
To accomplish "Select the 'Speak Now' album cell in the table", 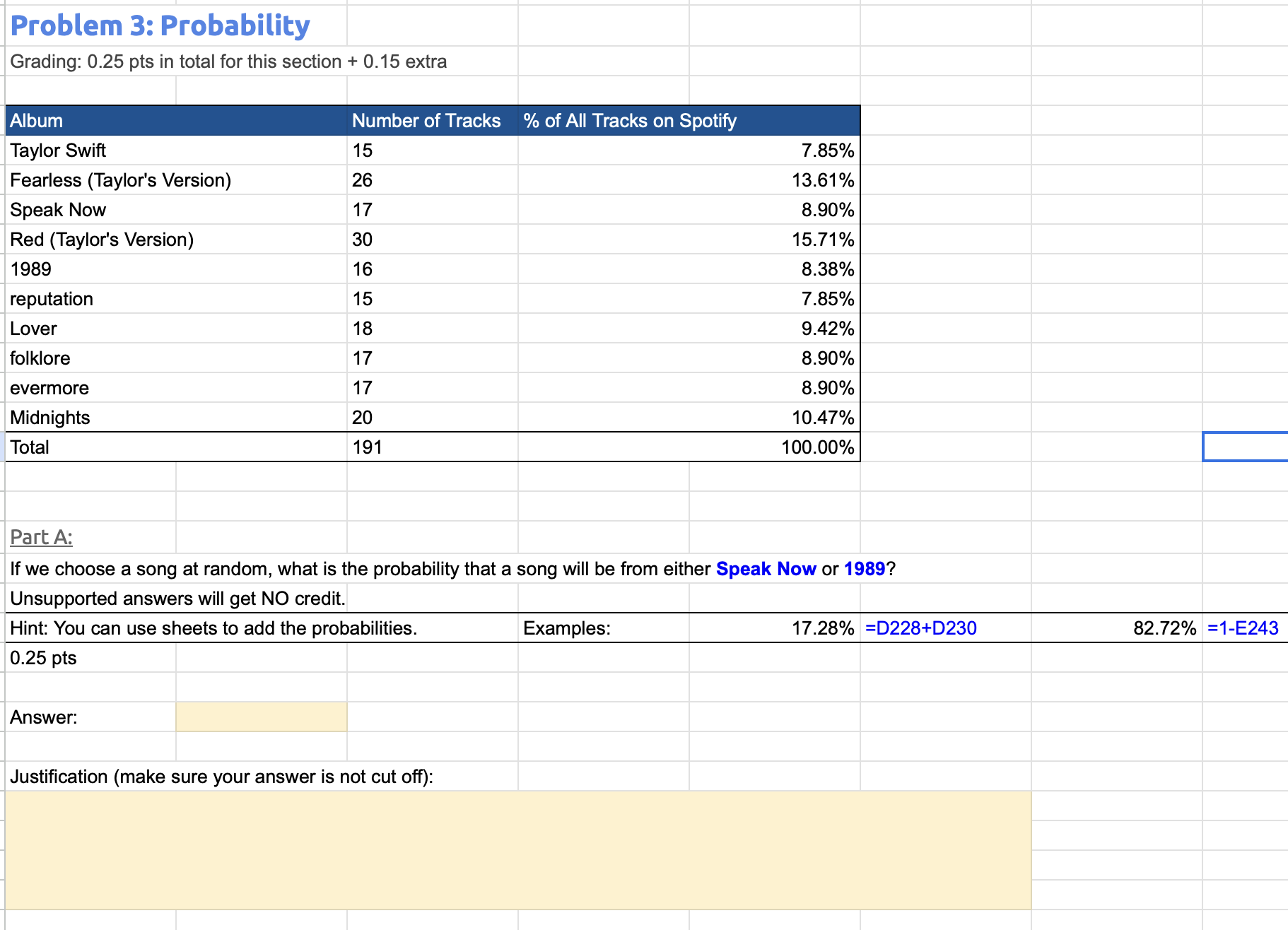I will (176, 210).
